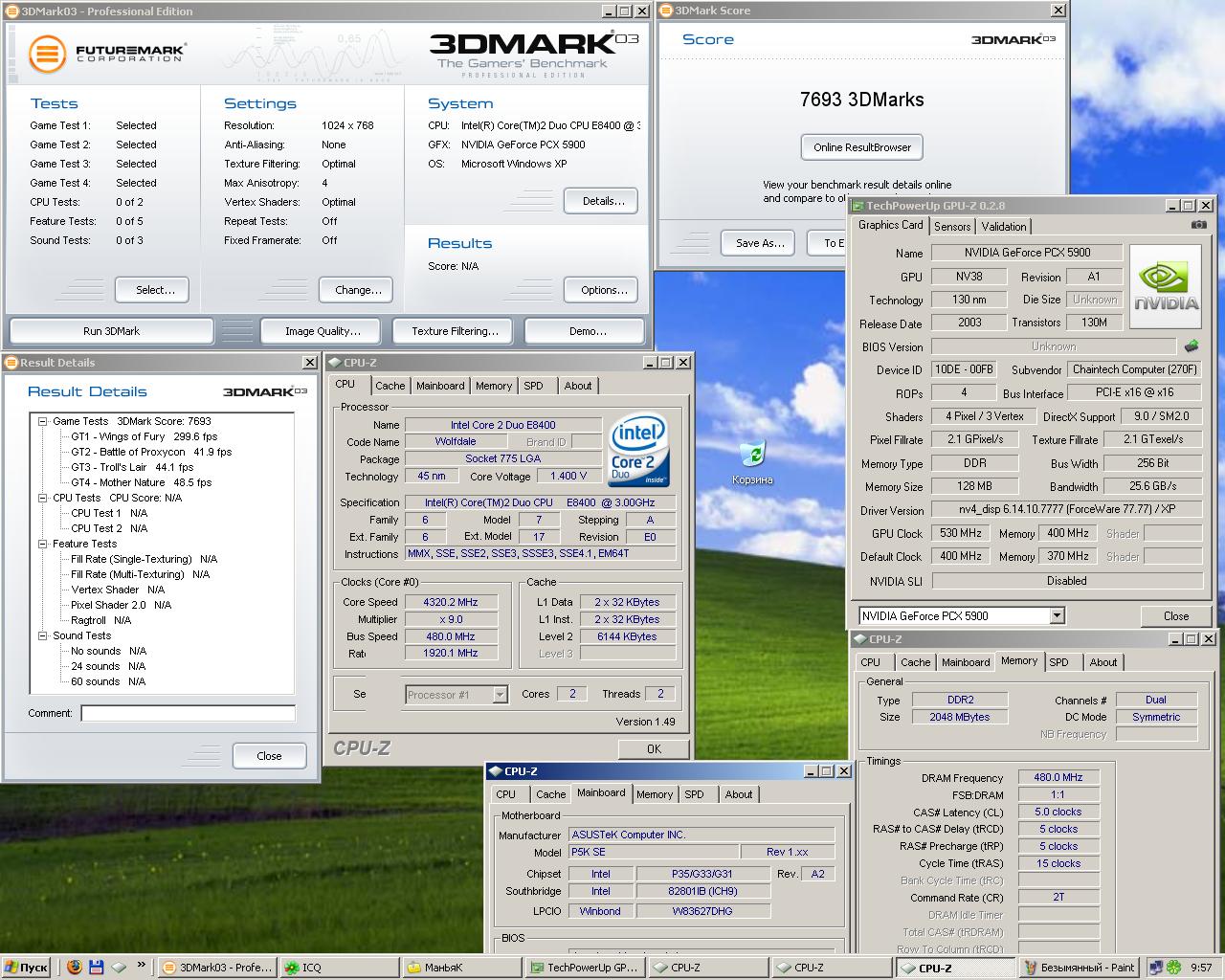Expand the quick launch chevron on the taskbar

pyautogui.click(x=142, y=965)
